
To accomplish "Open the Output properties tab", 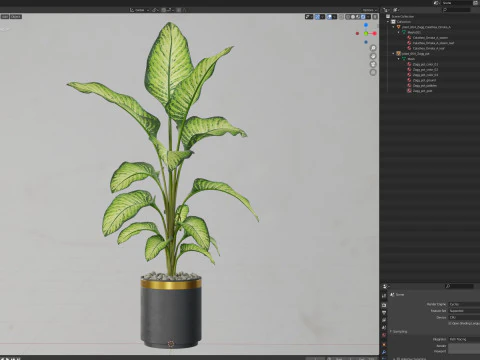I will [x=384, y=313].
